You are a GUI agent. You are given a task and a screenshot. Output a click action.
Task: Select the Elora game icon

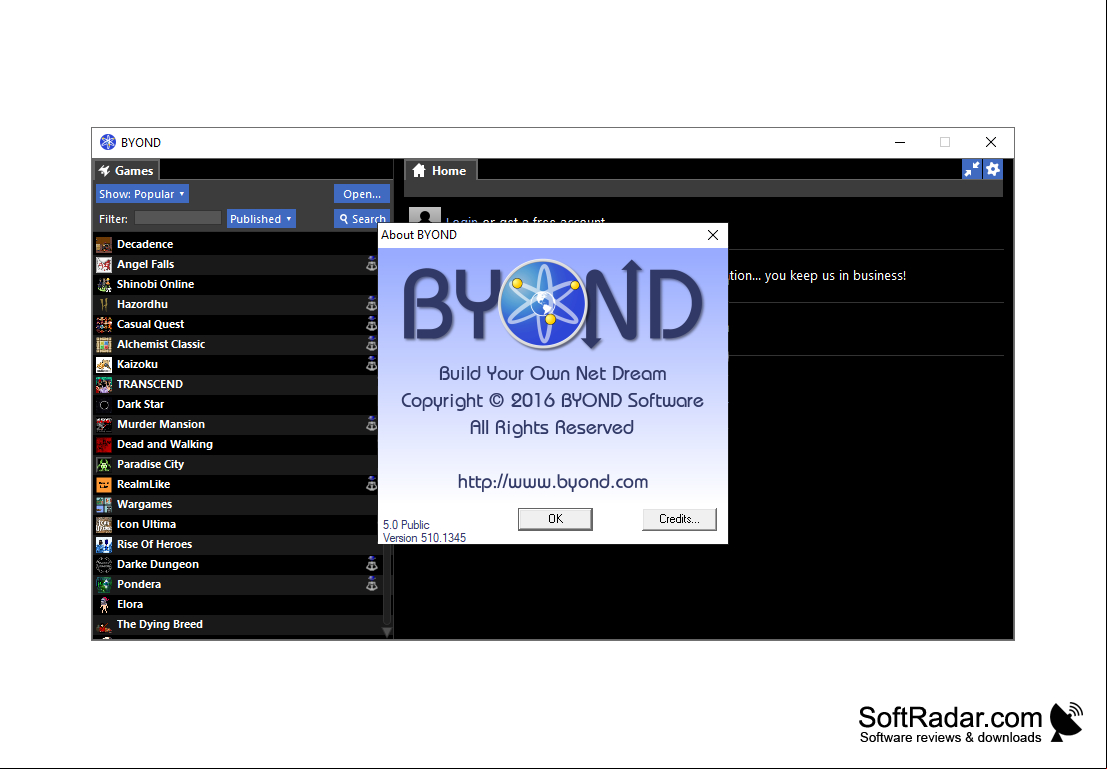104,604
